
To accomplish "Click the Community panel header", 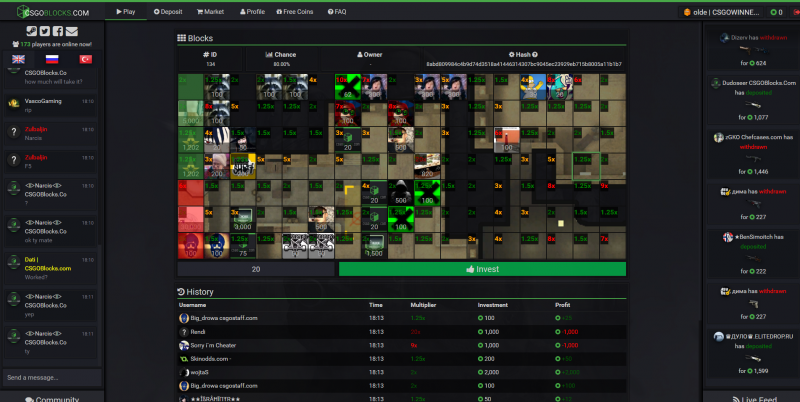I will [x=52, y=397].
